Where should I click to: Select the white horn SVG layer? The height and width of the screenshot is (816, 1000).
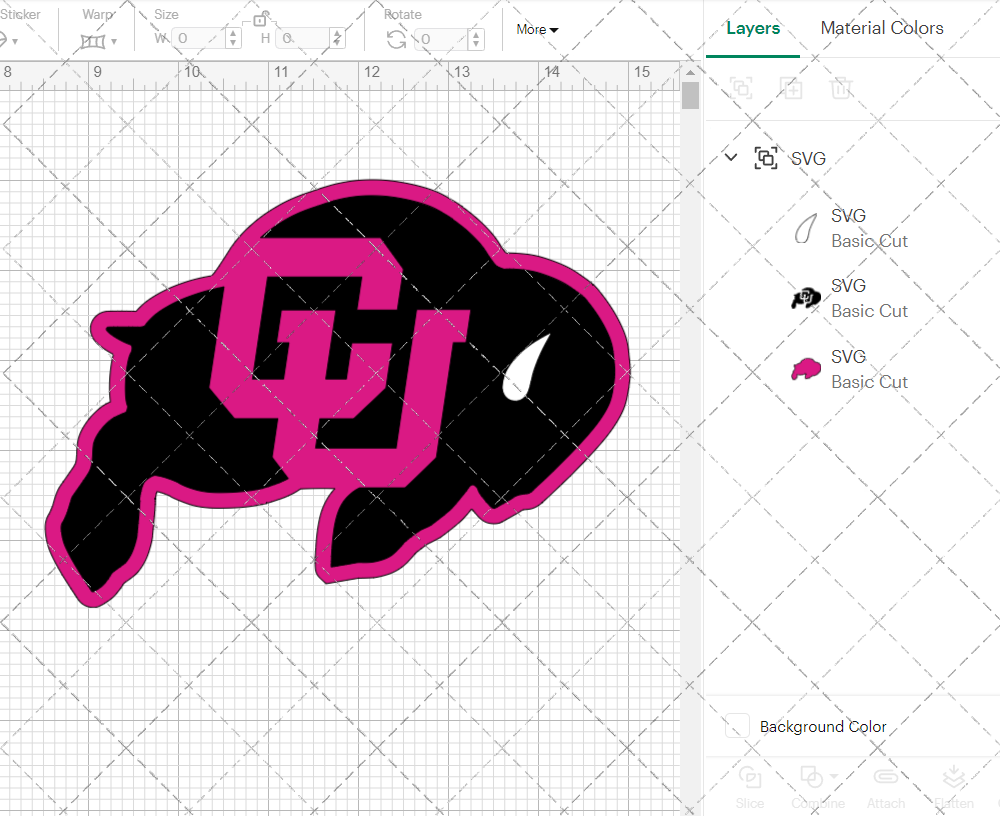tap(853, 228)
